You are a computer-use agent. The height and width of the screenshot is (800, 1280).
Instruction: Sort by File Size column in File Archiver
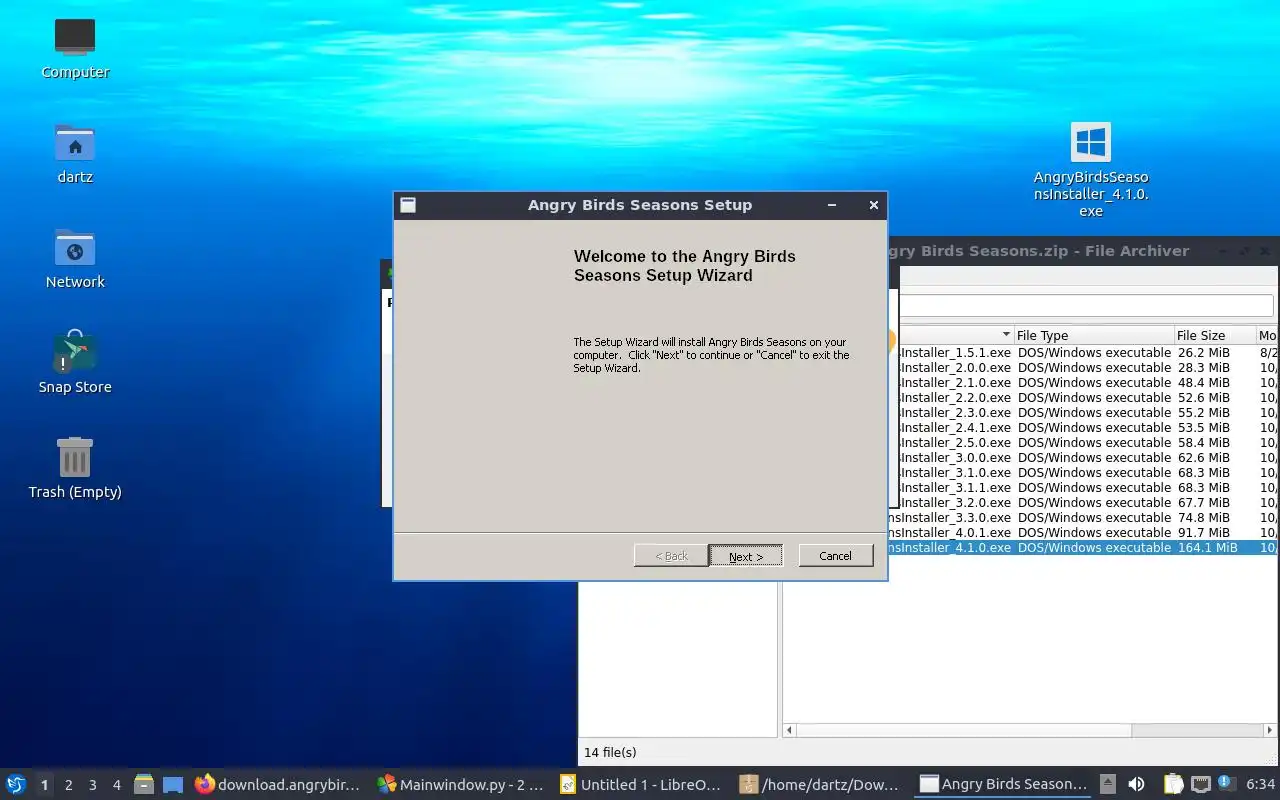tap(1215, 335)
